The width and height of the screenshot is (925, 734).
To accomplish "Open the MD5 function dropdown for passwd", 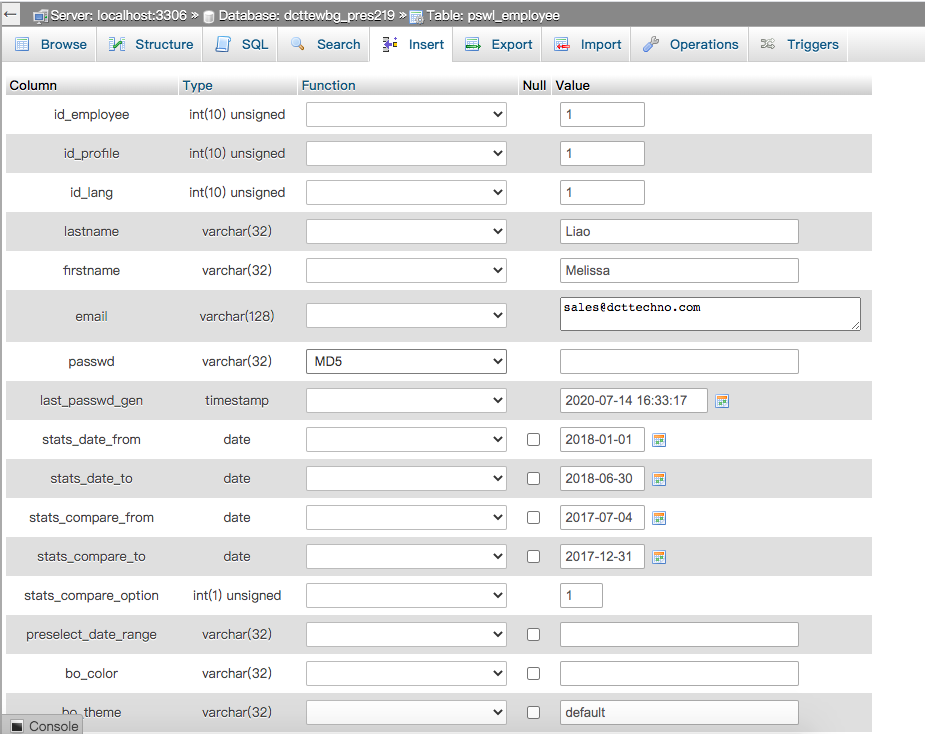I will tap(406, 361).
